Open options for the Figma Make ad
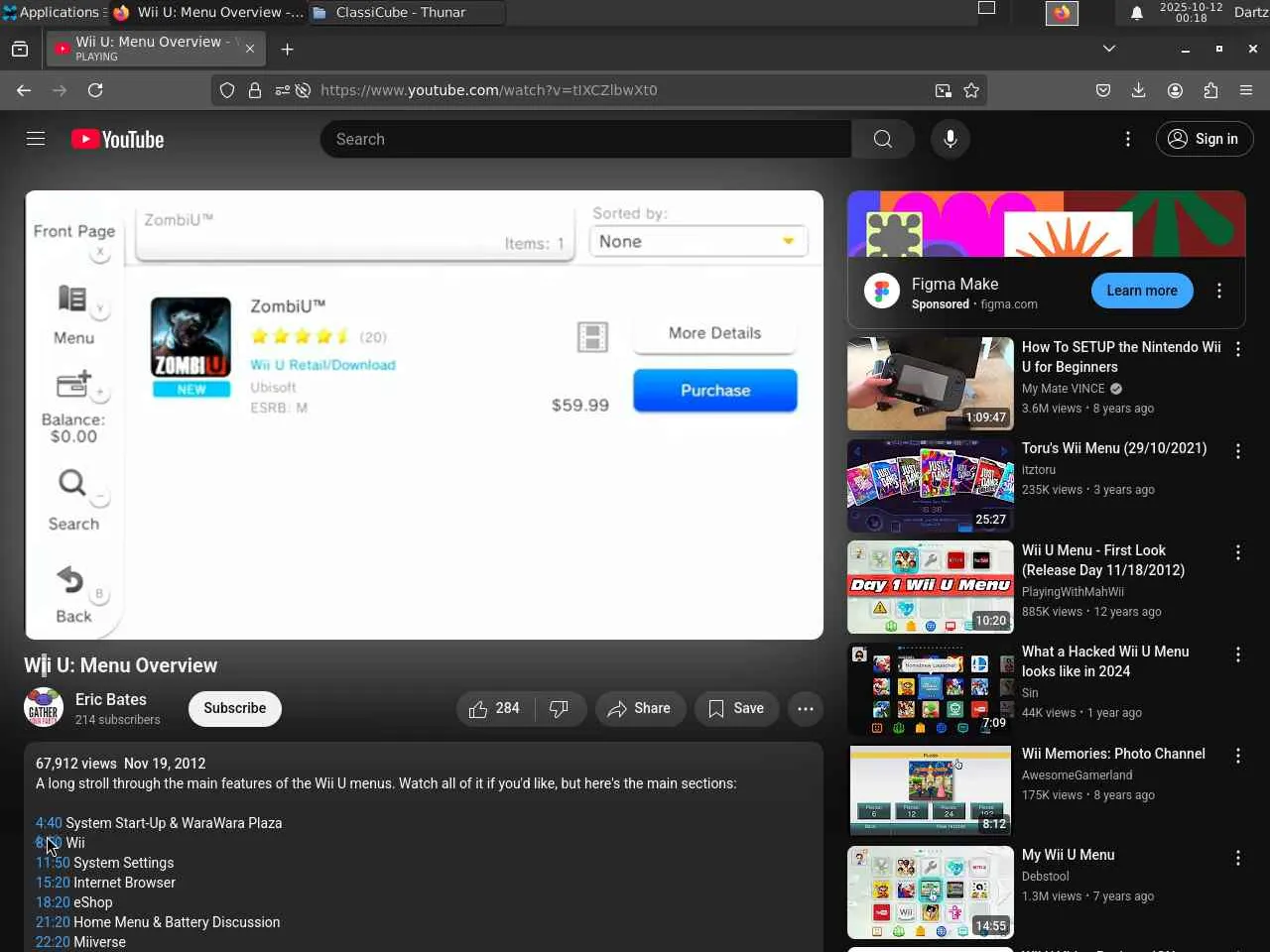Image resolution: width=1270 pixels, height=952 pixels. (x=1219, y=291)
